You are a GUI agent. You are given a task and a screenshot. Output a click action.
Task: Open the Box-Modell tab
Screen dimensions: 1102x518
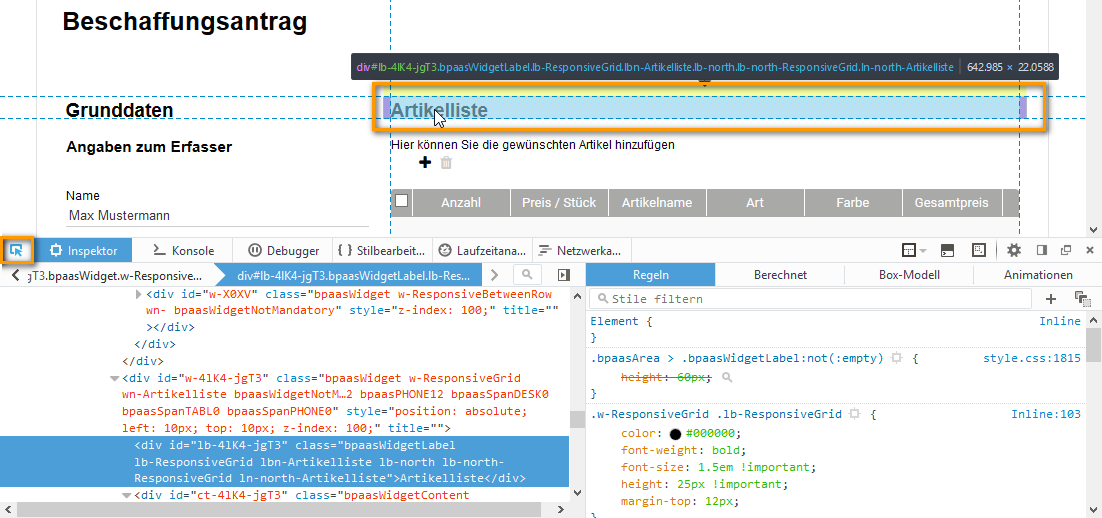coord(908,275)
